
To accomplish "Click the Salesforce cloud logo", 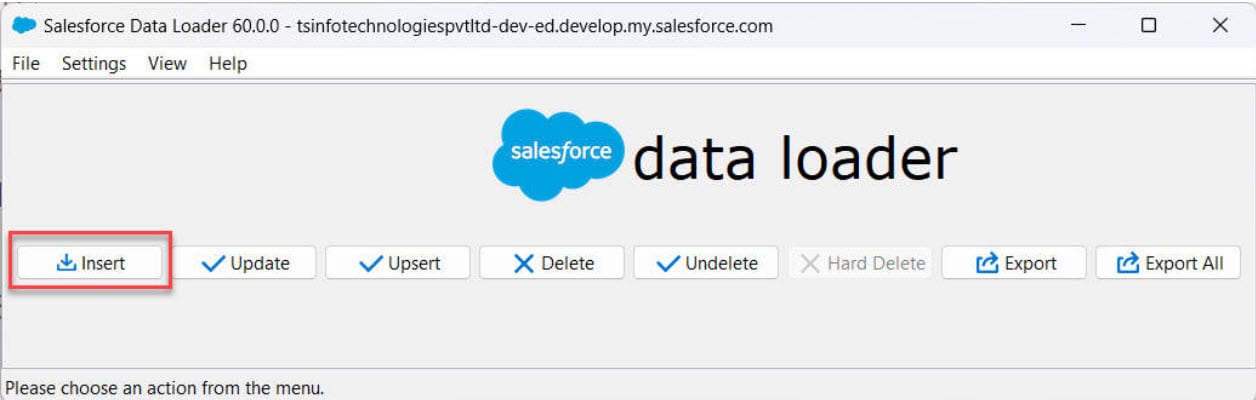I will point(559,155).
